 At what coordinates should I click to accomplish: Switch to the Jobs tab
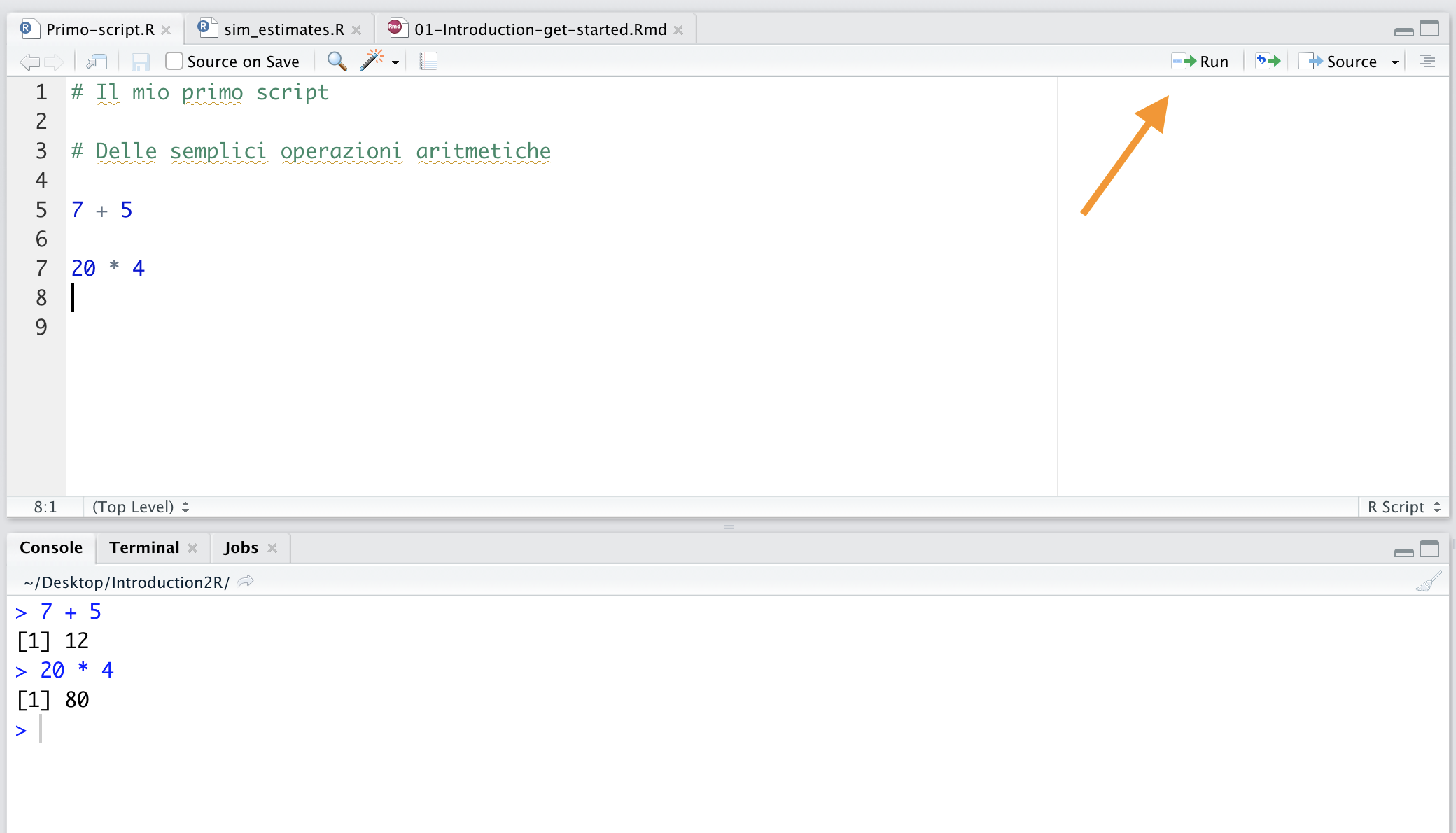click(x=239, y=547)
